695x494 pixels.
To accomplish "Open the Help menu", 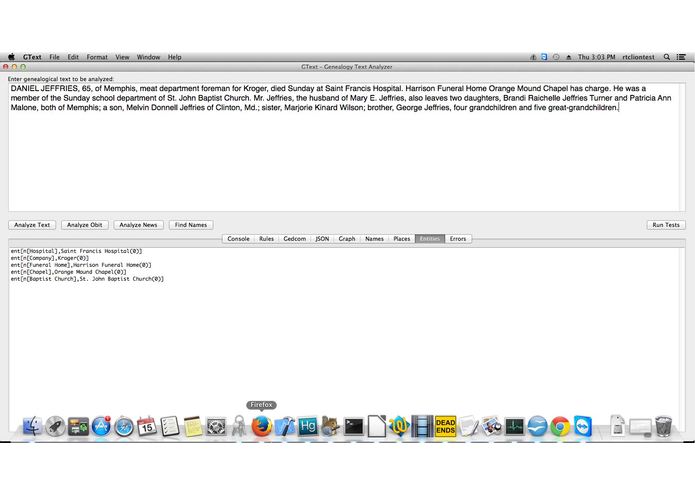I will [x=175, y=57].
